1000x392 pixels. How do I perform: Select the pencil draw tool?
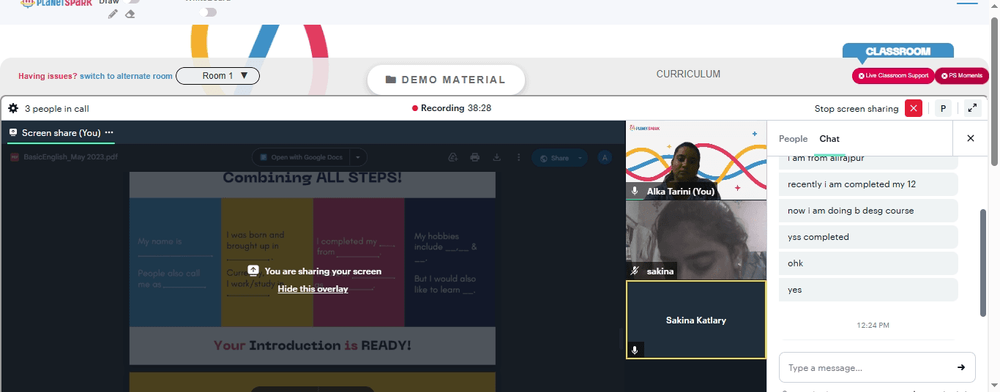point(113,14)
